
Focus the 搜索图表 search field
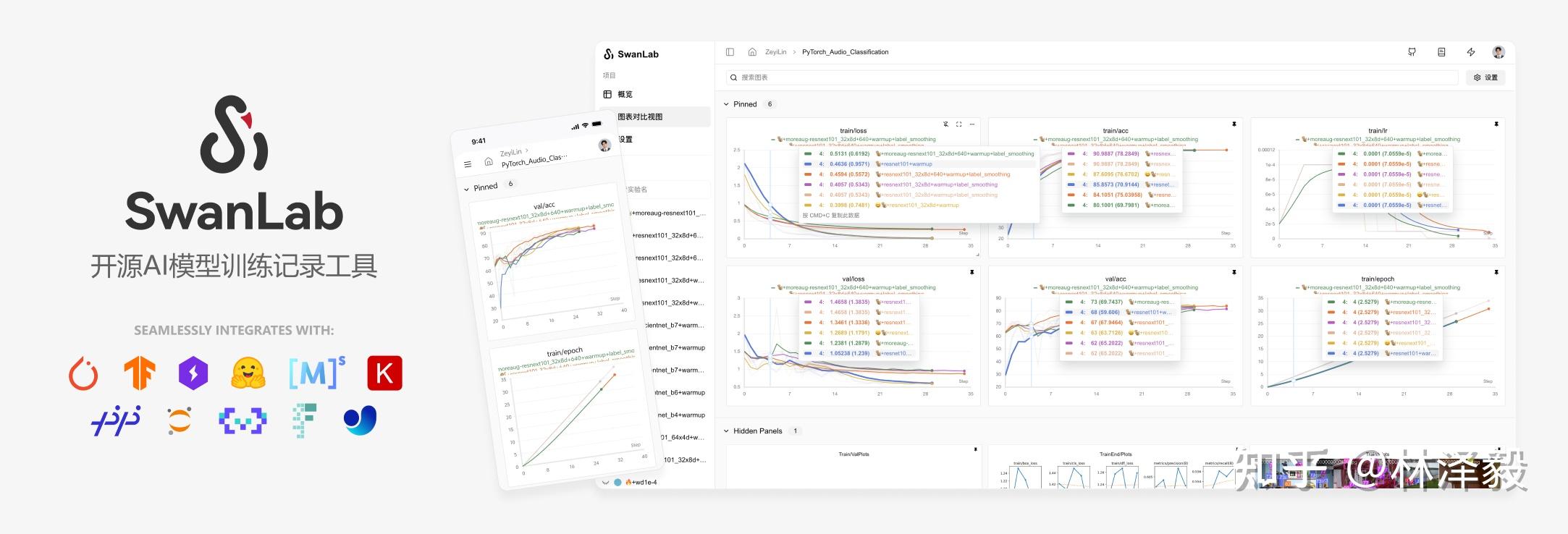1092,77
